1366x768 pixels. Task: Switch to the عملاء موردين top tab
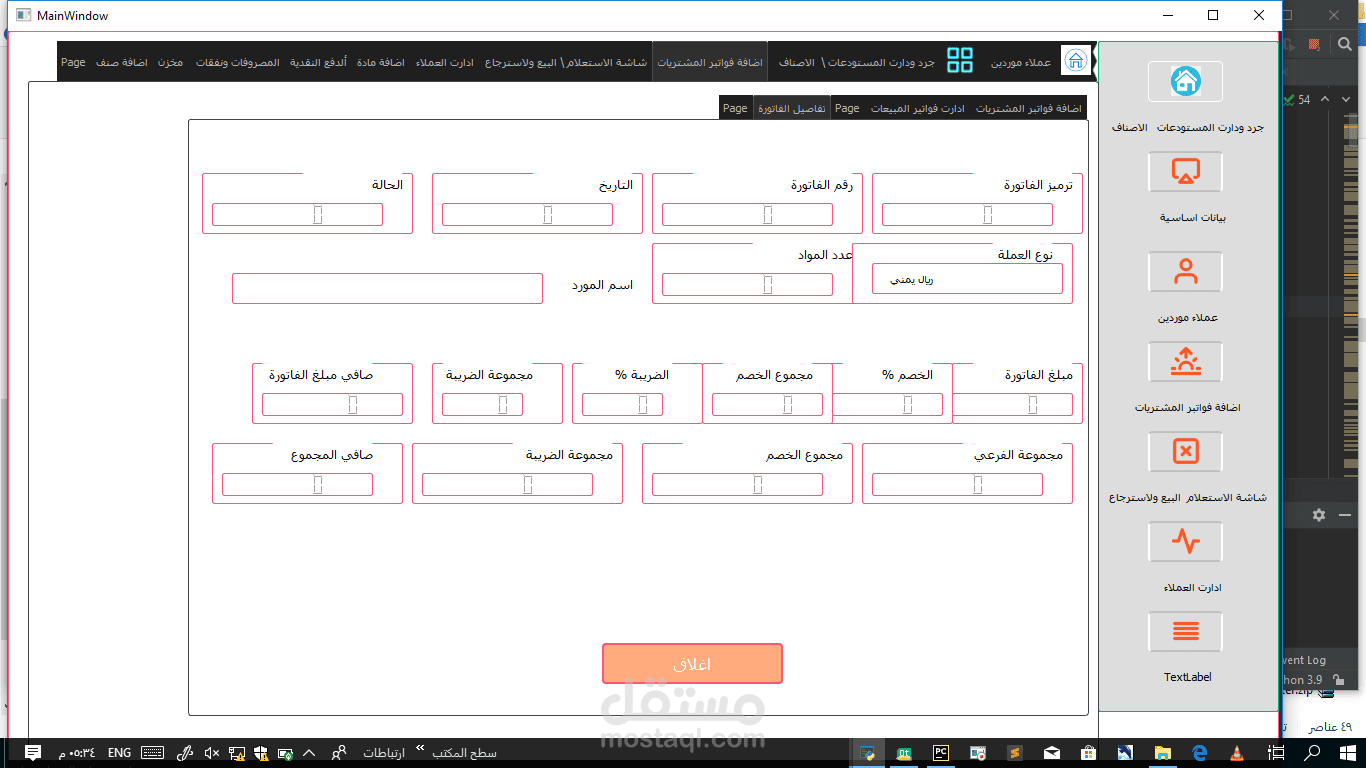(x=1021, y=62)
